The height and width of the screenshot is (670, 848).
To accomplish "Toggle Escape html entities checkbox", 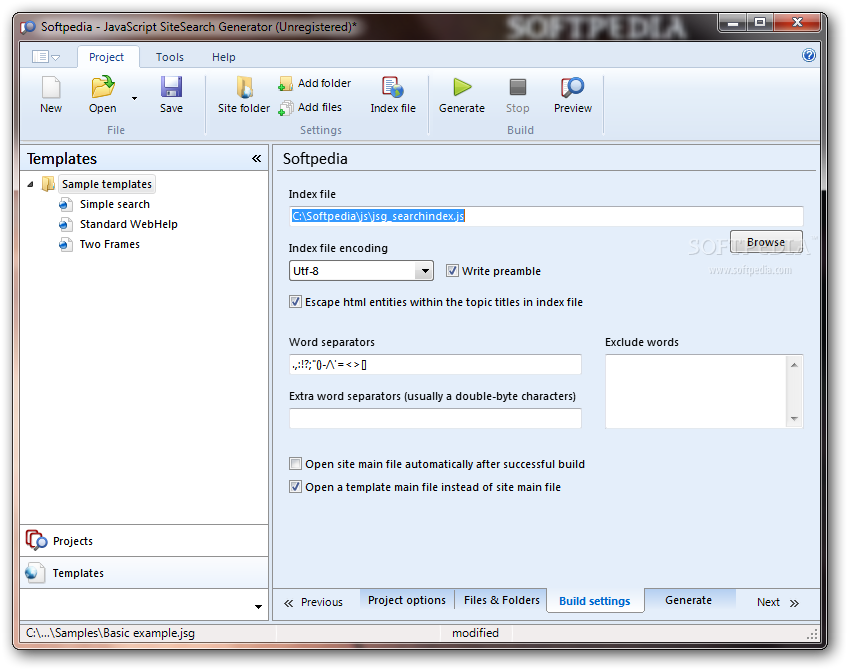I will 295,302.
